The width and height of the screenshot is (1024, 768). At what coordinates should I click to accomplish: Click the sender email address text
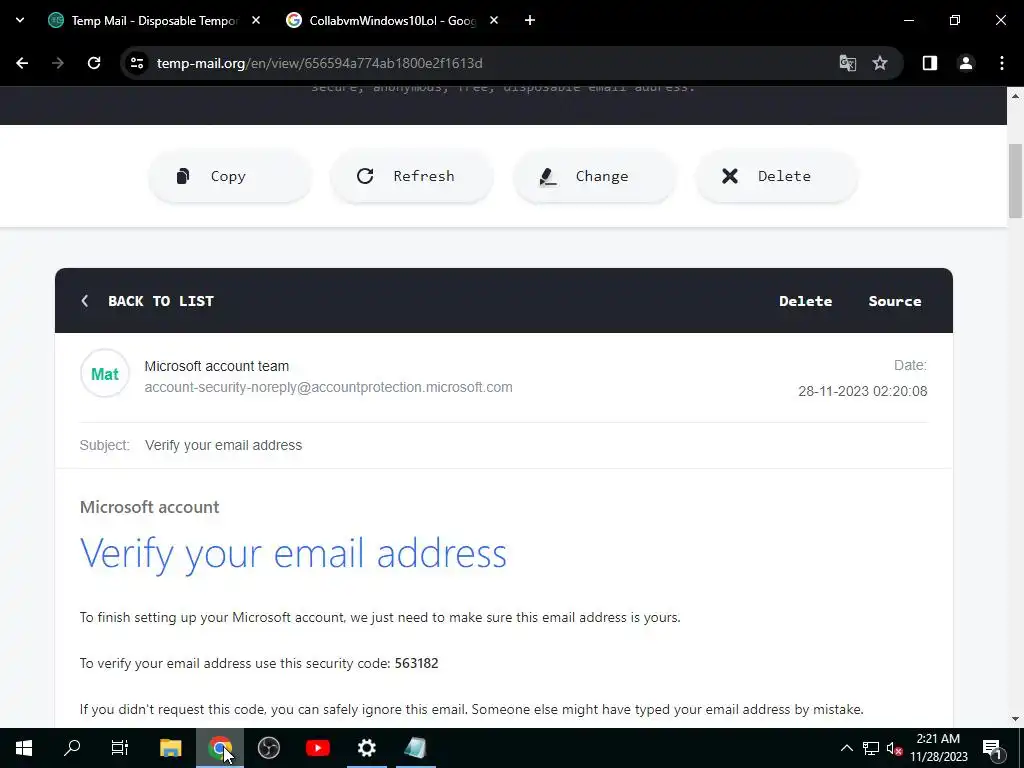(x=328, y=387)
